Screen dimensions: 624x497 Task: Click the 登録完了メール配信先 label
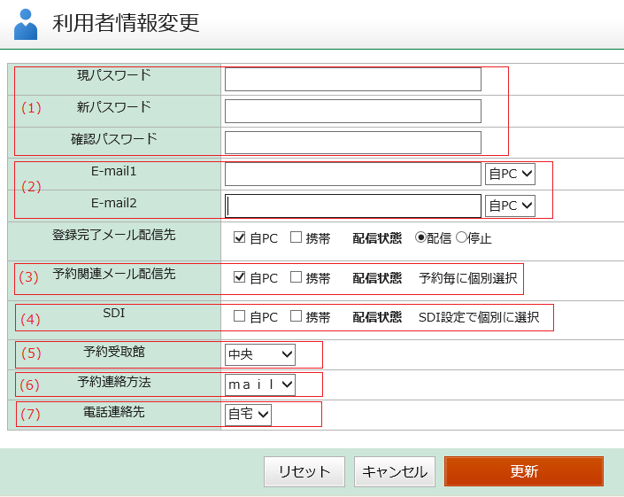(114, 235)
